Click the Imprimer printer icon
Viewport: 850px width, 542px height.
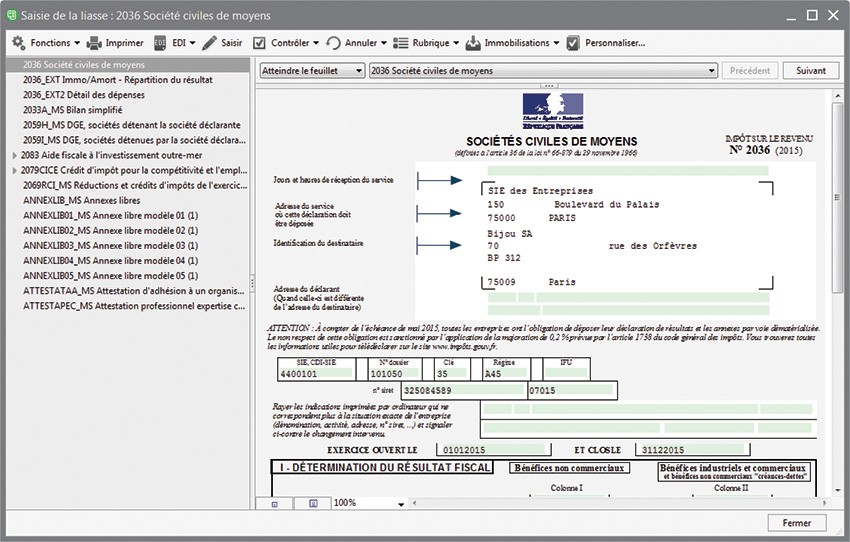pos(95,43)
